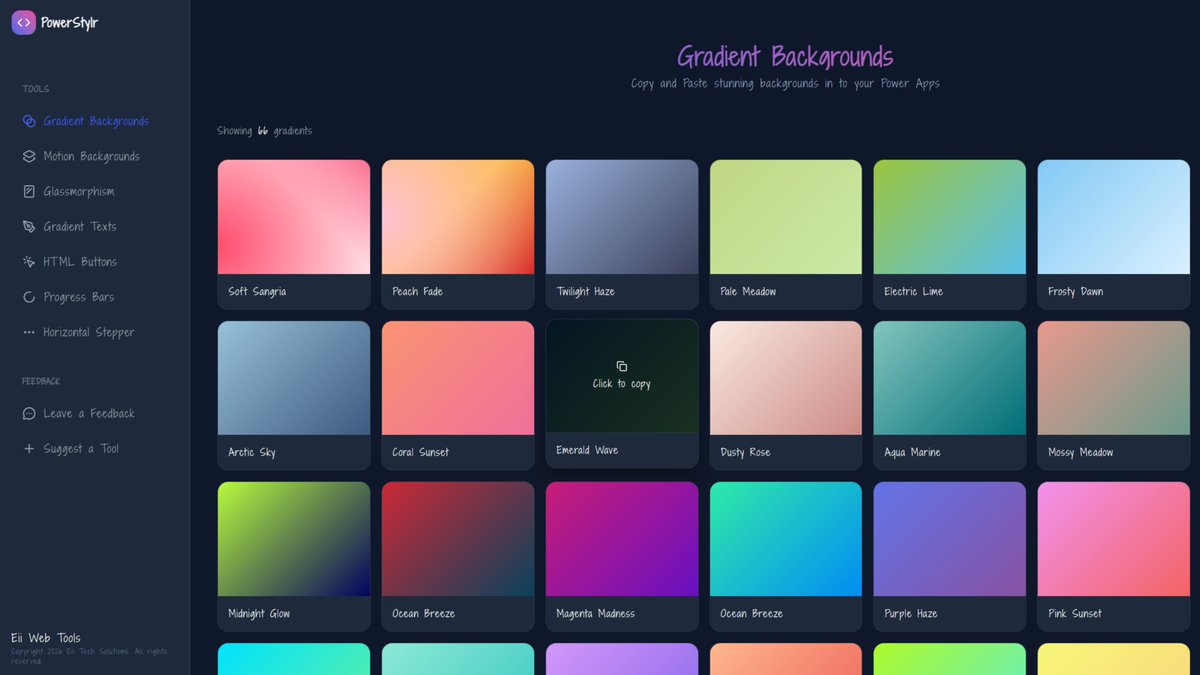Click the Soft Sangria label
This screenshot has width=1200, height=675.
pyautogui.click(x=257, y=292)
